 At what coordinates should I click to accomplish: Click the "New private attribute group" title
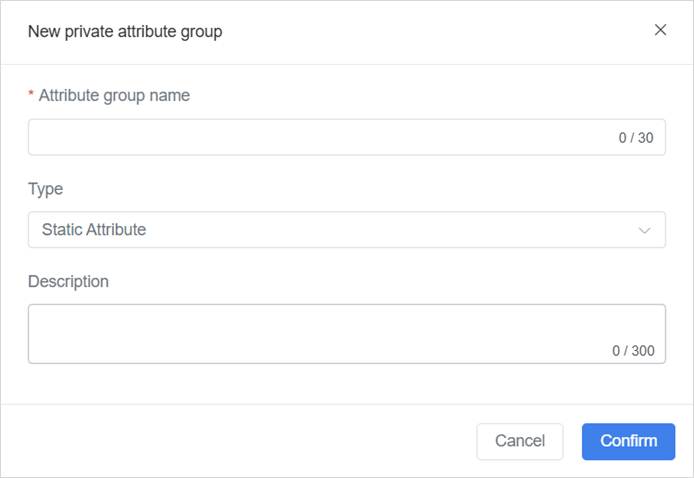[x=125, y=32]
